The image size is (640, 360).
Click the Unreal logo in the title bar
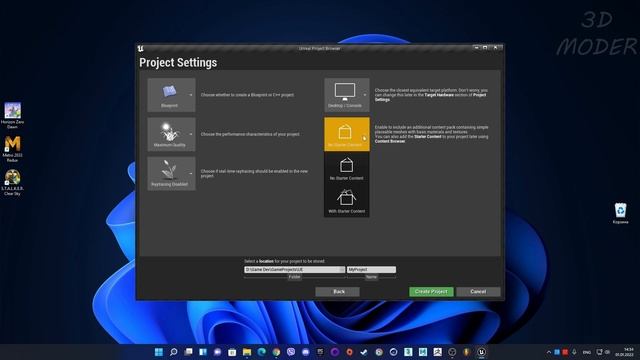[141, 49]
